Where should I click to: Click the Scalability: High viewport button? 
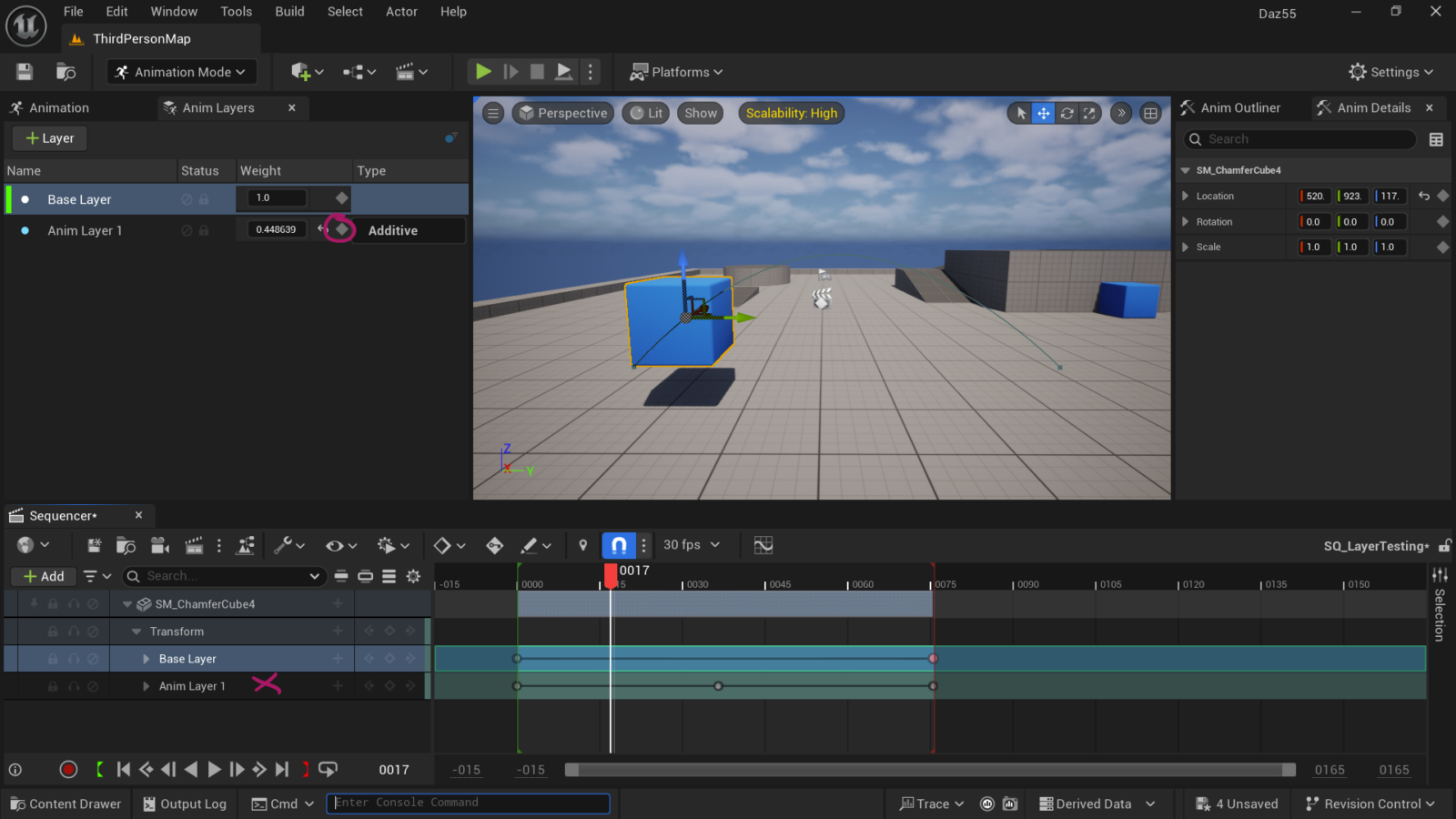(x=792, y=113)
